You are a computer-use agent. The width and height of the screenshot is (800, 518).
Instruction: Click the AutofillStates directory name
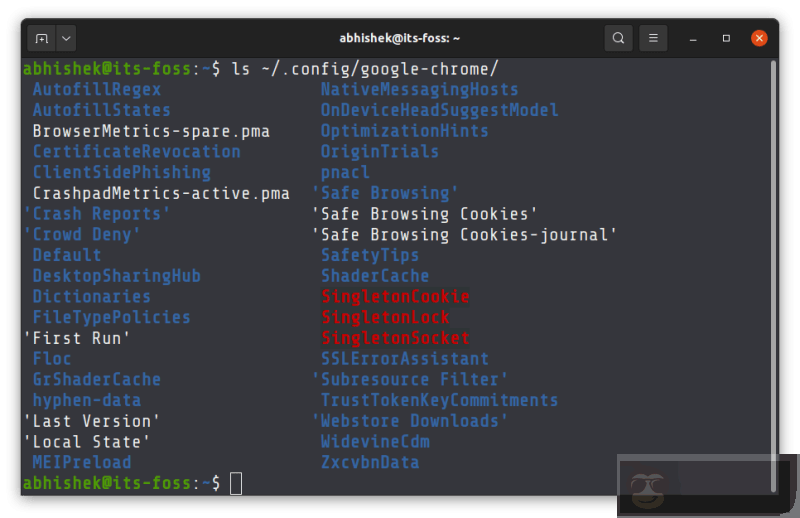pos(102,110)
